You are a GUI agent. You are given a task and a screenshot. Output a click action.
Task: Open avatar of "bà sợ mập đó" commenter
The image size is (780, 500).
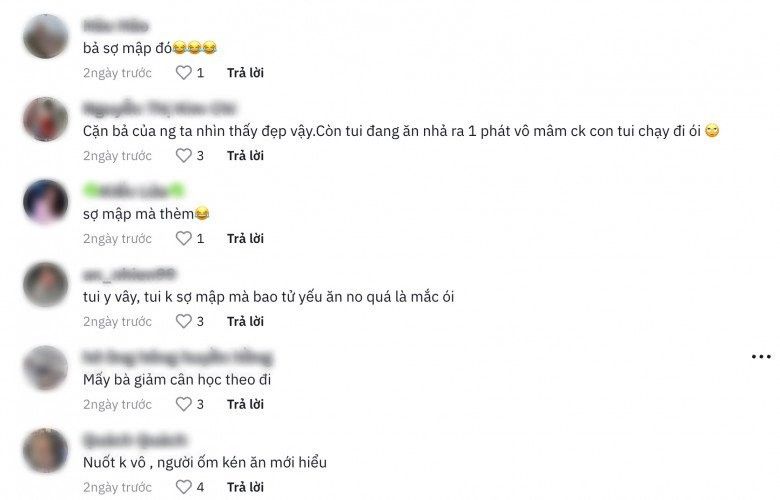[x=45, y=36]
